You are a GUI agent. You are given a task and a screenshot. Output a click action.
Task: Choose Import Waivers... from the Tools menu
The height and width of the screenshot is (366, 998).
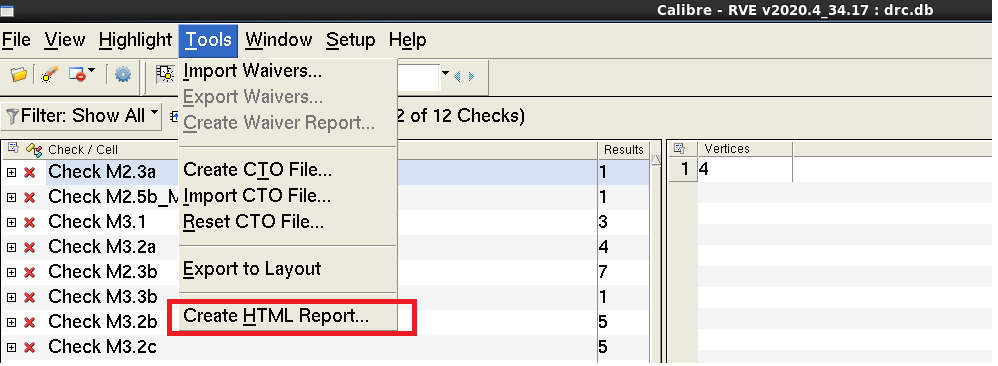pos(288,71)
